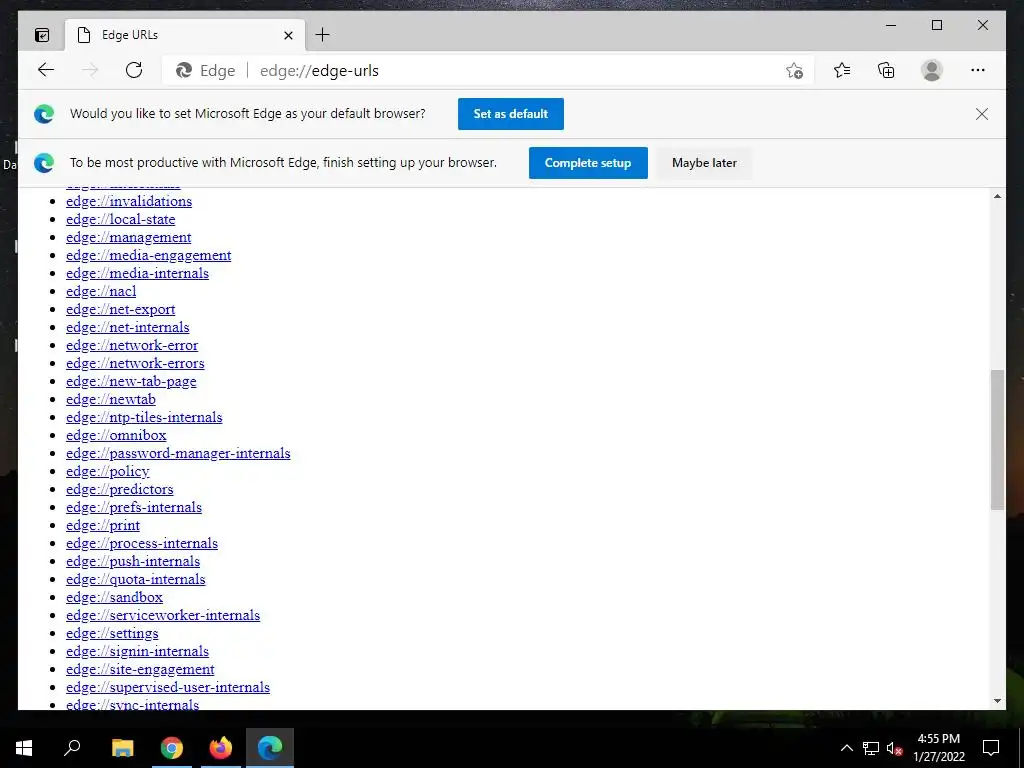Open the edge://network-errors link
Screen dimensions: 1024x768
(135, 363)
